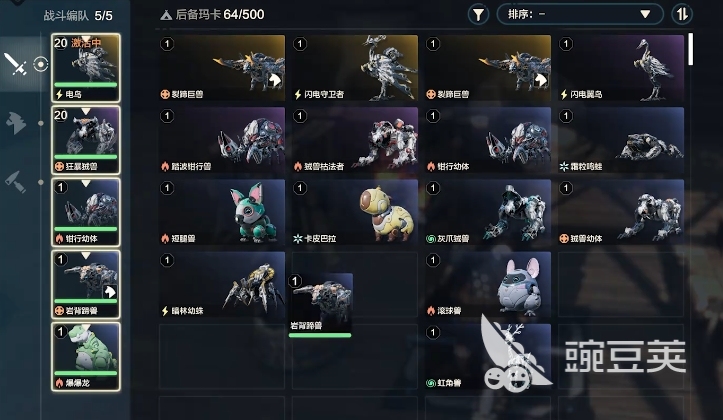Switch to the axe gathering team tab
Viewport: 723px width, 420px height.
tap(16, 123)
